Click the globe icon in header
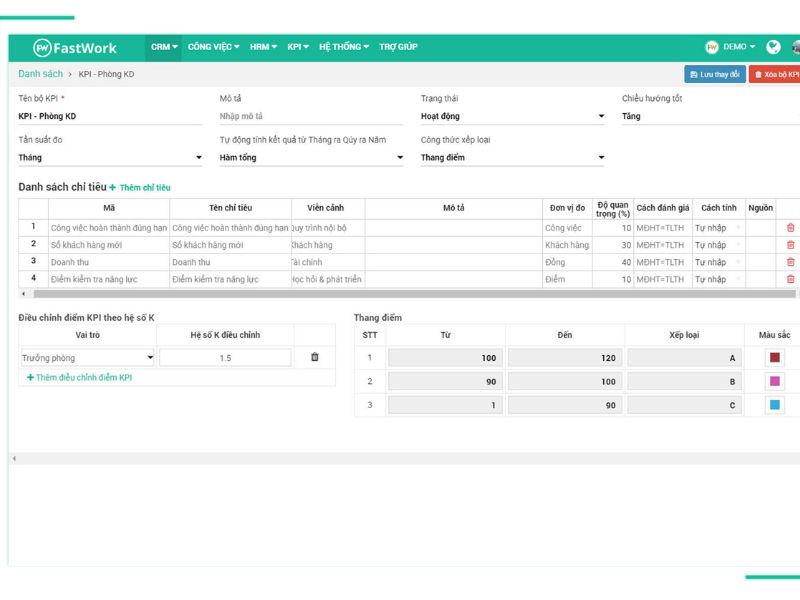The height and width of the screenshot is (600, 800). pyautogui.click(x=773, y=47)
